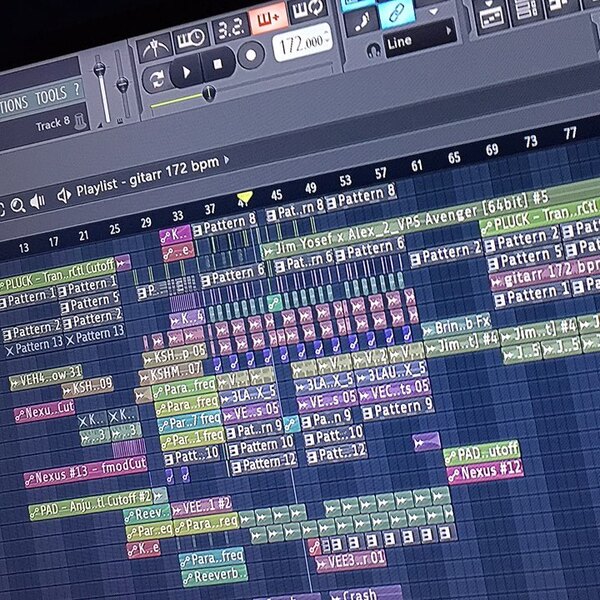Open the Line snap dropdown
This screenshot has height=600, width=600.
(x=420, y=37)
